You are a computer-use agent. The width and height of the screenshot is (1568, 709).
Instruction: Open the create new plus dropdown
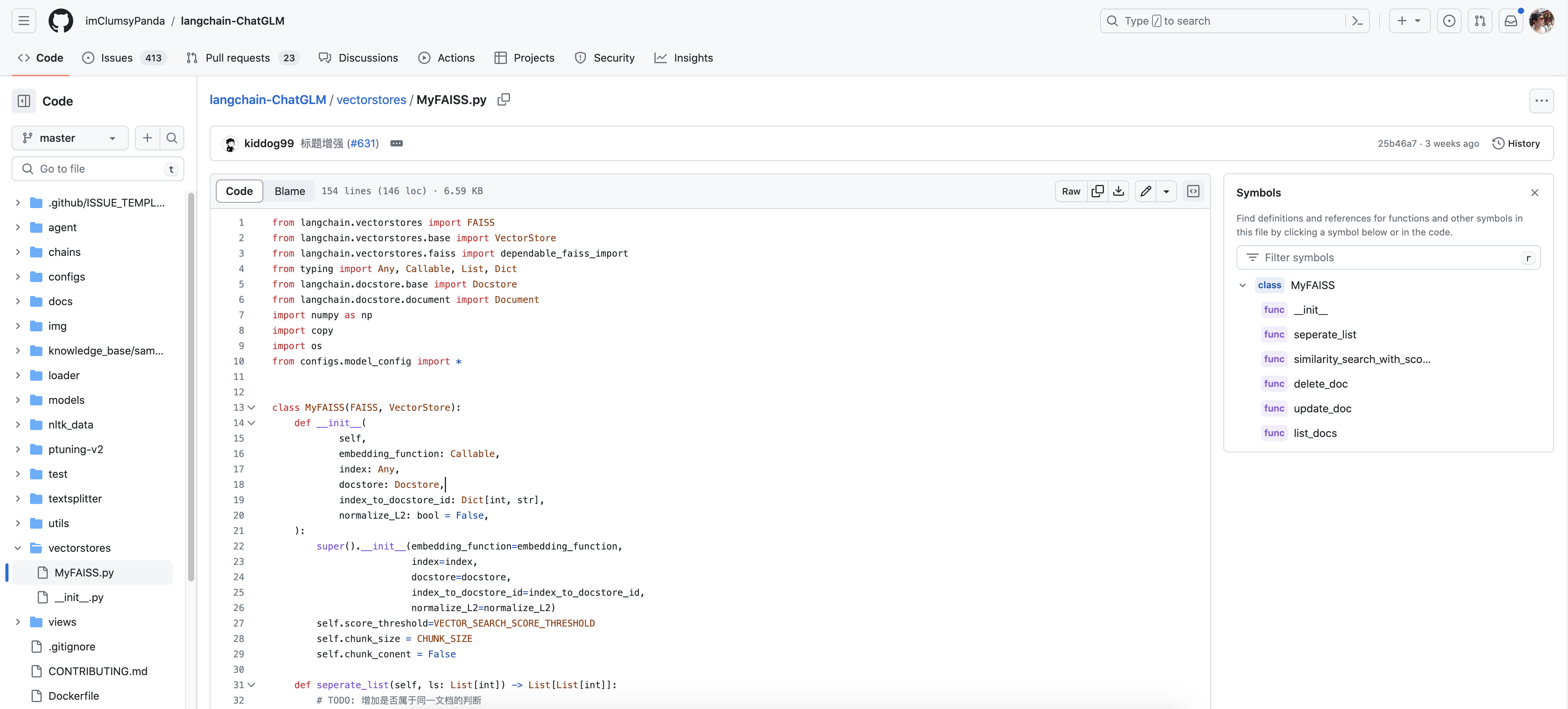click(x=1409, y=21)
